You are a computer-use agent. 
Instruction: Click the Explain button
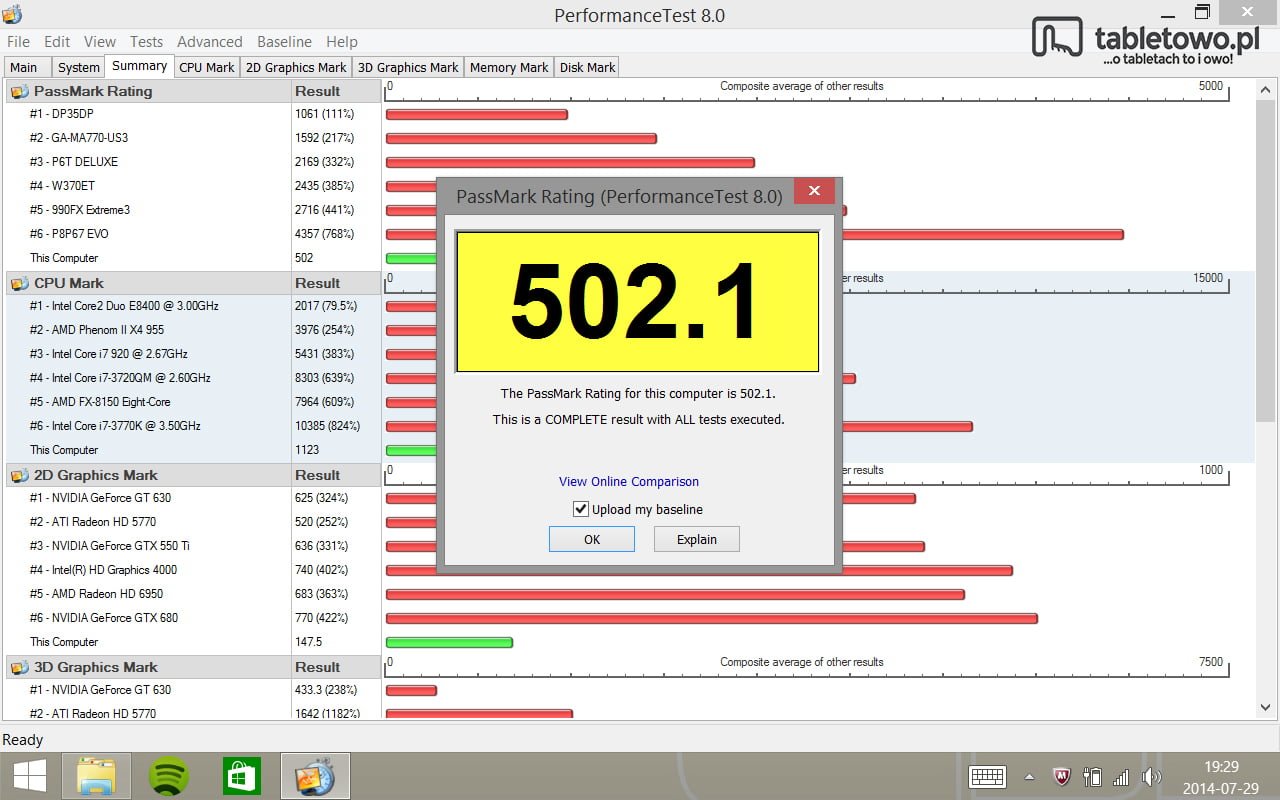(697, 539)
